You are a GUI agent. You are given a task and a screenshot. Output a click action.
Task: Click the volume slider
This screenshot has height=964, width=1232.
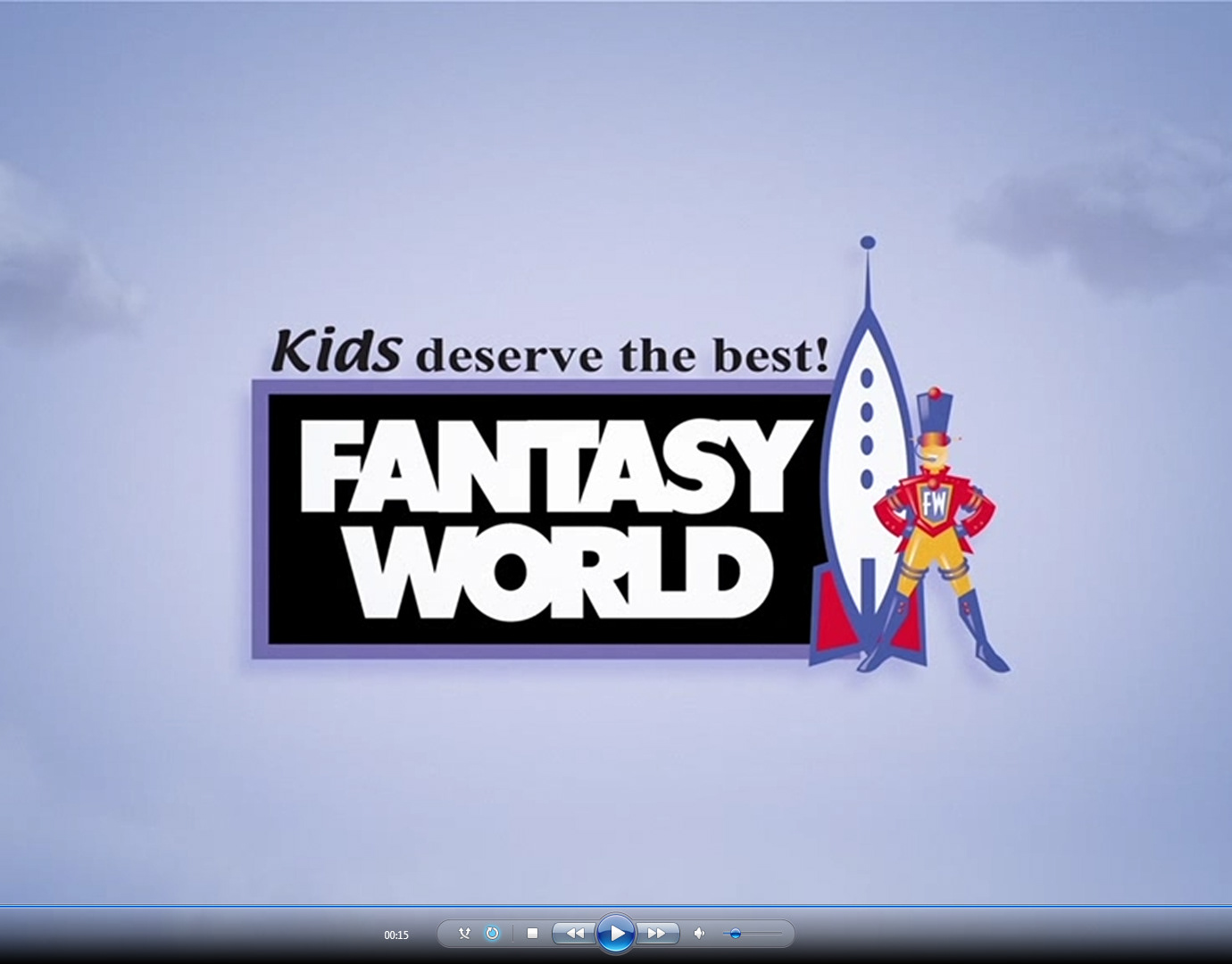[752, 934]
